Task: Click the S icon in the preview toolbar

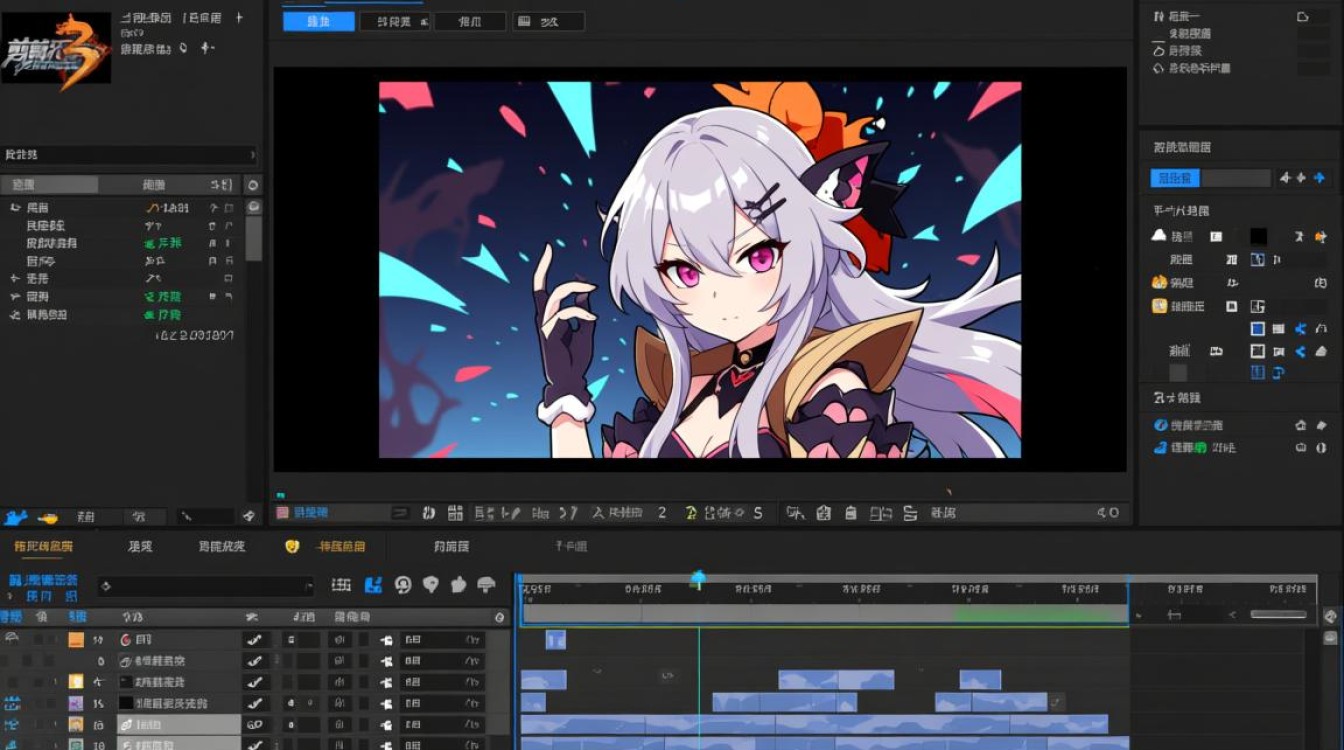Action: pyautogui.click(x=758, y=513)
